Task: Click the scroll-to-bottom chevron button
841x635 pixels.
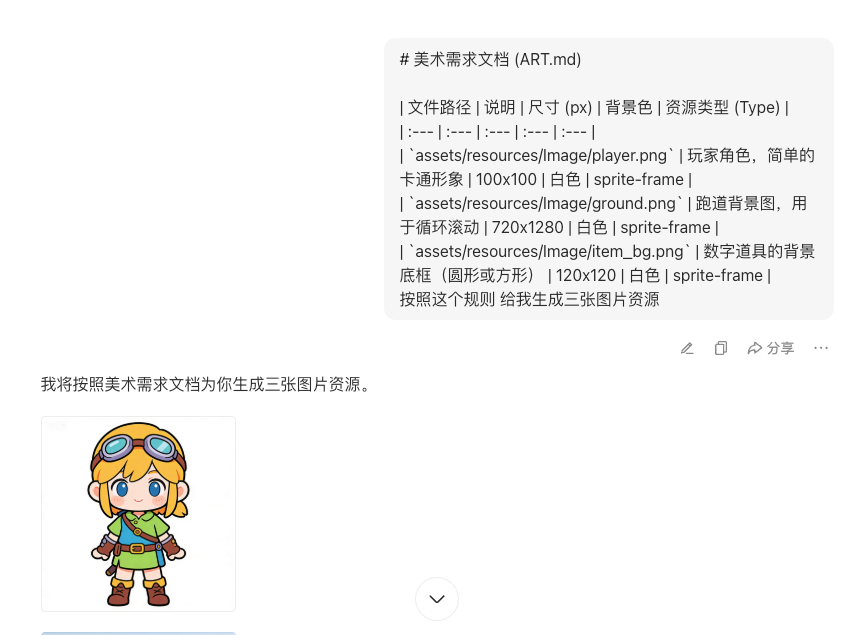Action: (x=437, y=599)
